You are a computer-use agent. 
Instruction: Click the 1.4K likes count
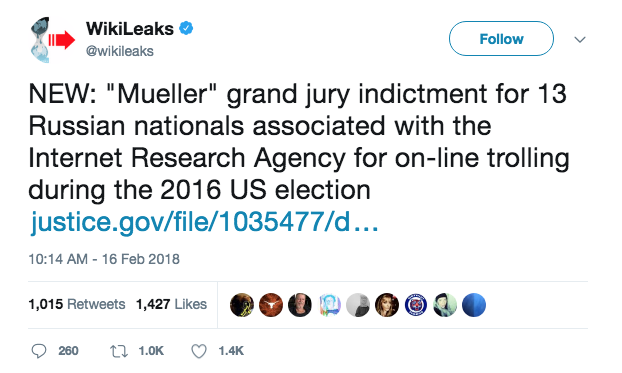pos(231,351)
